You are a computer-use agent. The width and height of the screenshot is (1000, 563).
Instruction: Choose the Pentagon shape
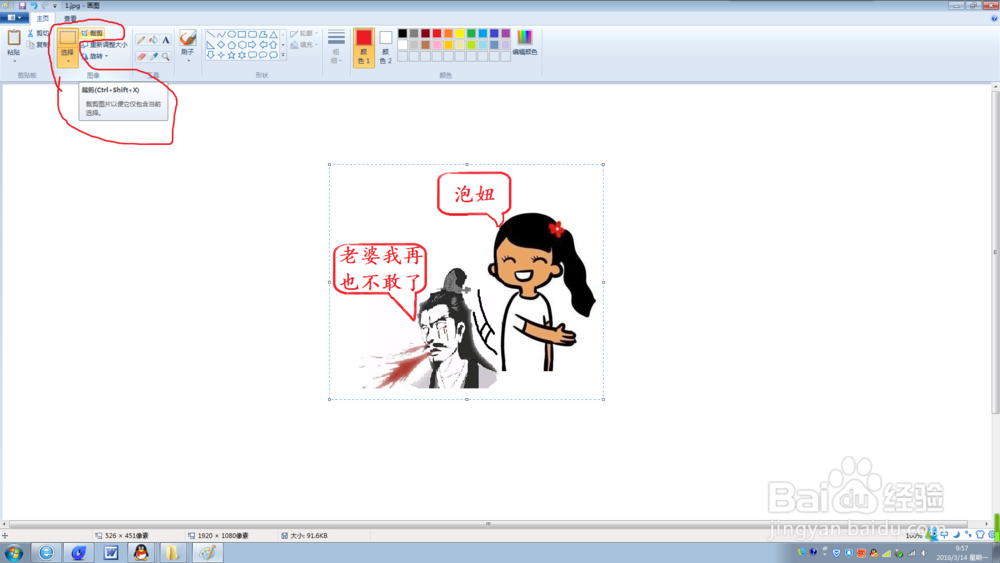pyautogui.click(x=232, y=45)
